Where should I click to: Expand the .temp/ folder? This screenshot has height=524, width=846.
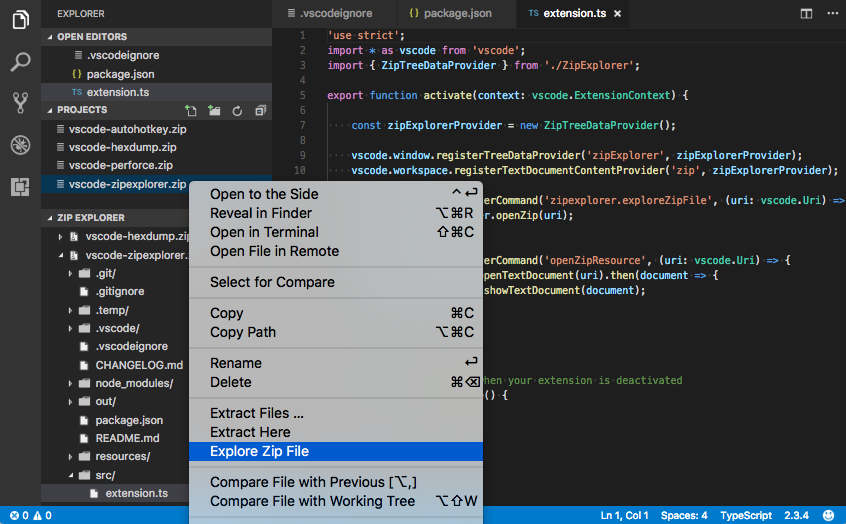(70, 310)
